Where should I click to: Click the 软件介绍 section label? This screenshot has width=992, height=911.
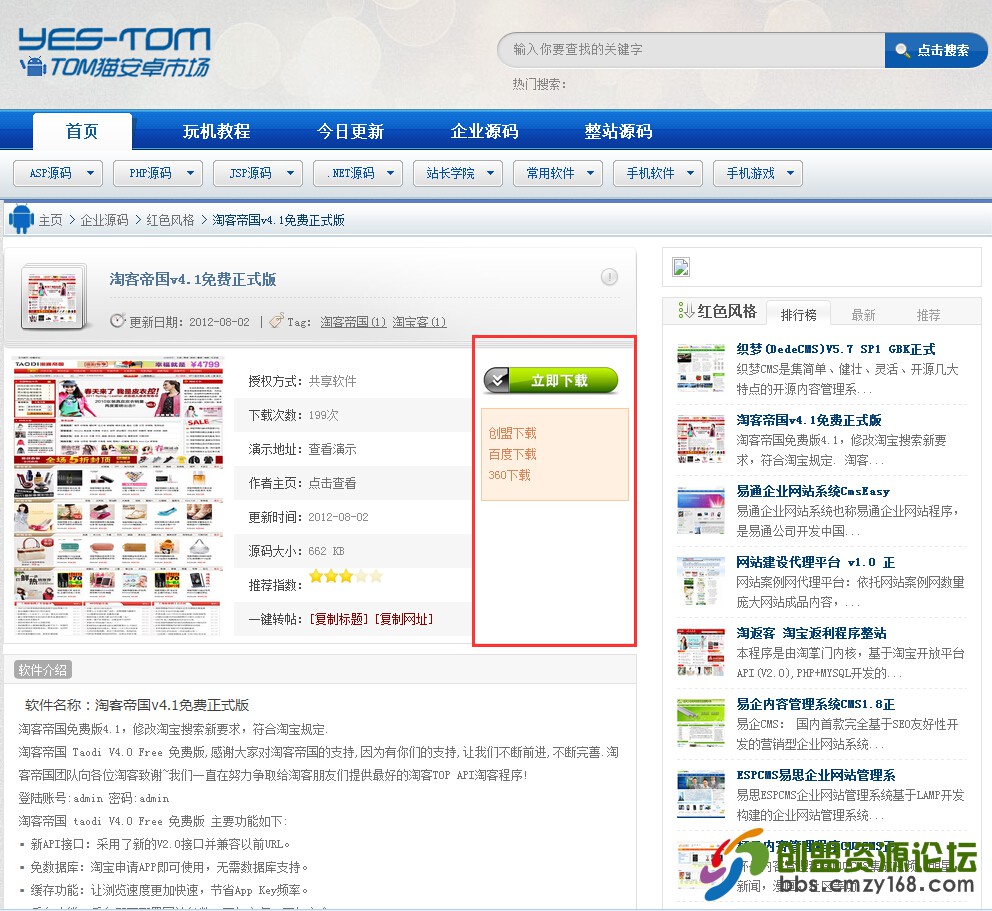click(42, 670)
